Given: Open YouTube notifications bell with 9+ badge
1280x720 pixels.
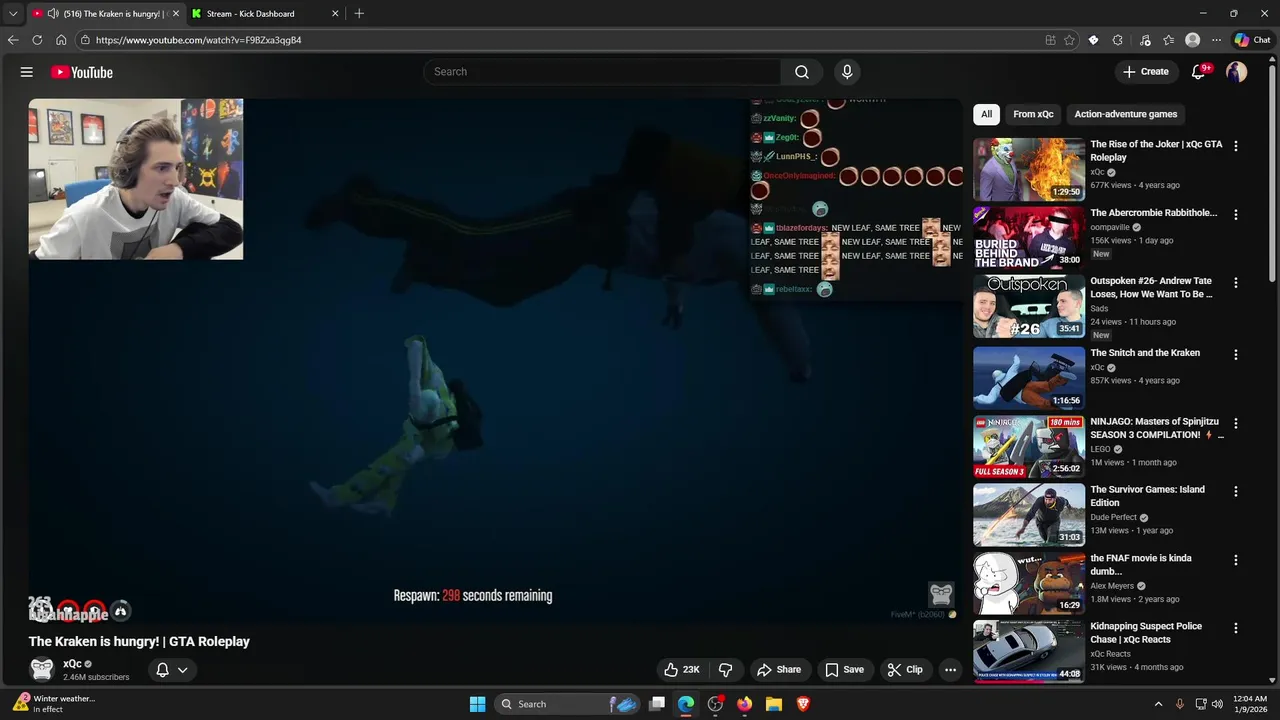Looking at the screenshot, I should pyautogui.click(x=1200, y=72).
